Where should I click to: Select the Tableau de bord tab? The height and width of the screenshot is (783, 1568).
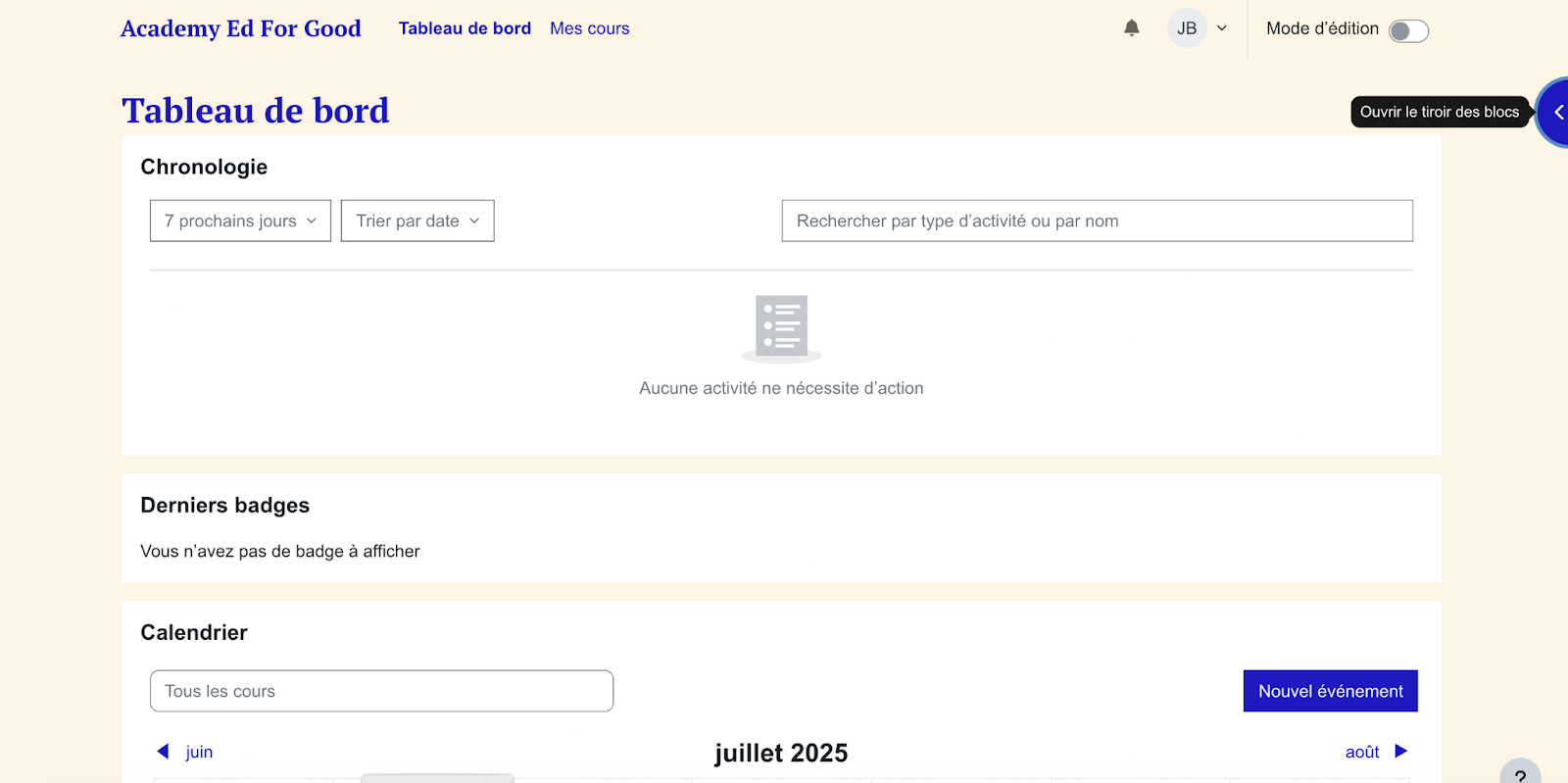pos(465,28)
